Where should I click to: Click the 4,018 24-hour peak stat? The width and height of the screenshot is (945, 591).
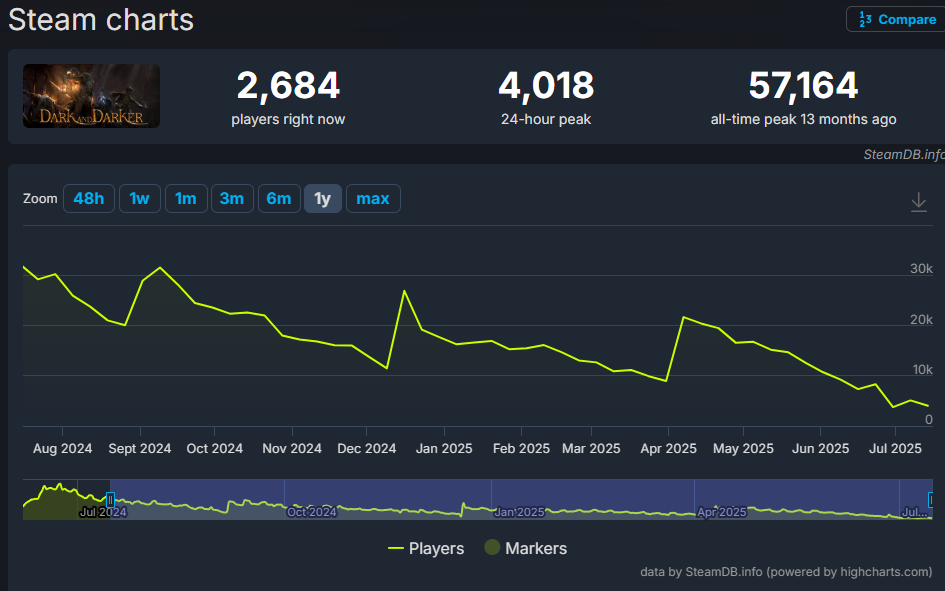point(546,97)
